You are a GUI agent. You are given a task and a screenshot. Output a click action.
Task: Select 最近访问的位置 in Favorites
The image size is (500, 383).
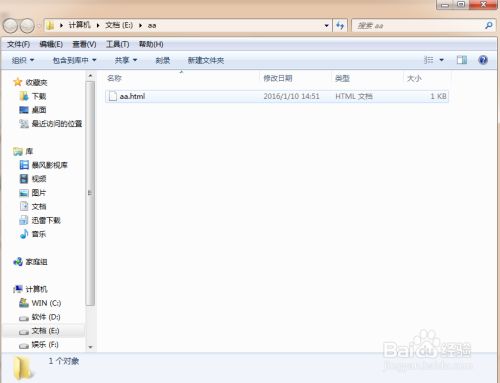click(x=57, y=124)
